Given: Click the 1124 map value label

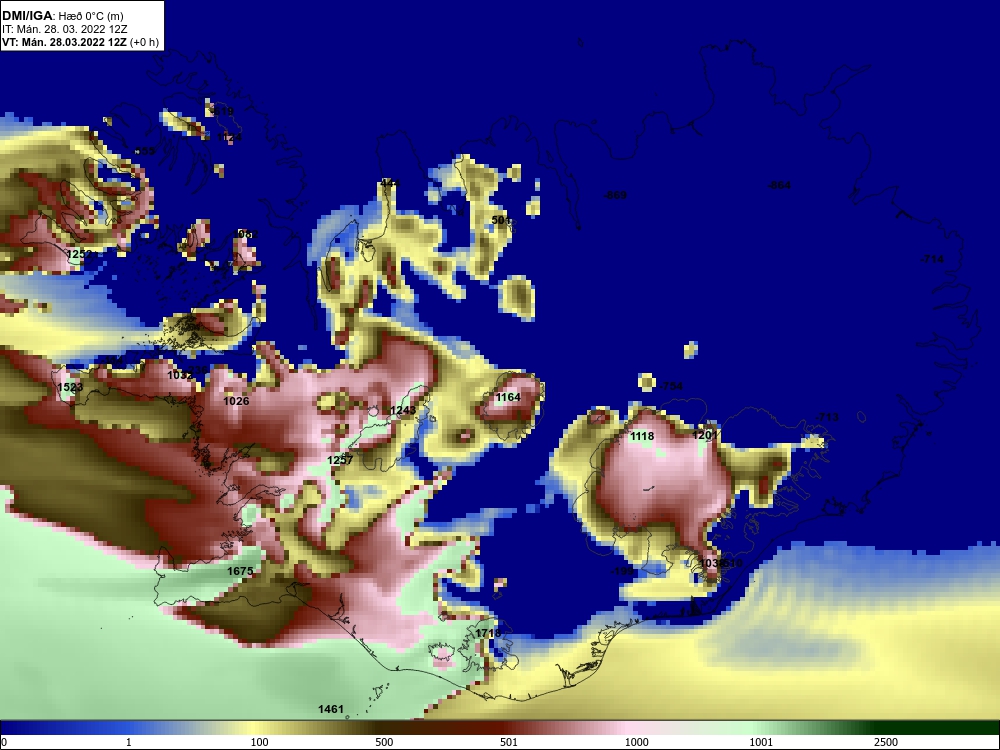Looking at the screenshot, I should point(230,137).
